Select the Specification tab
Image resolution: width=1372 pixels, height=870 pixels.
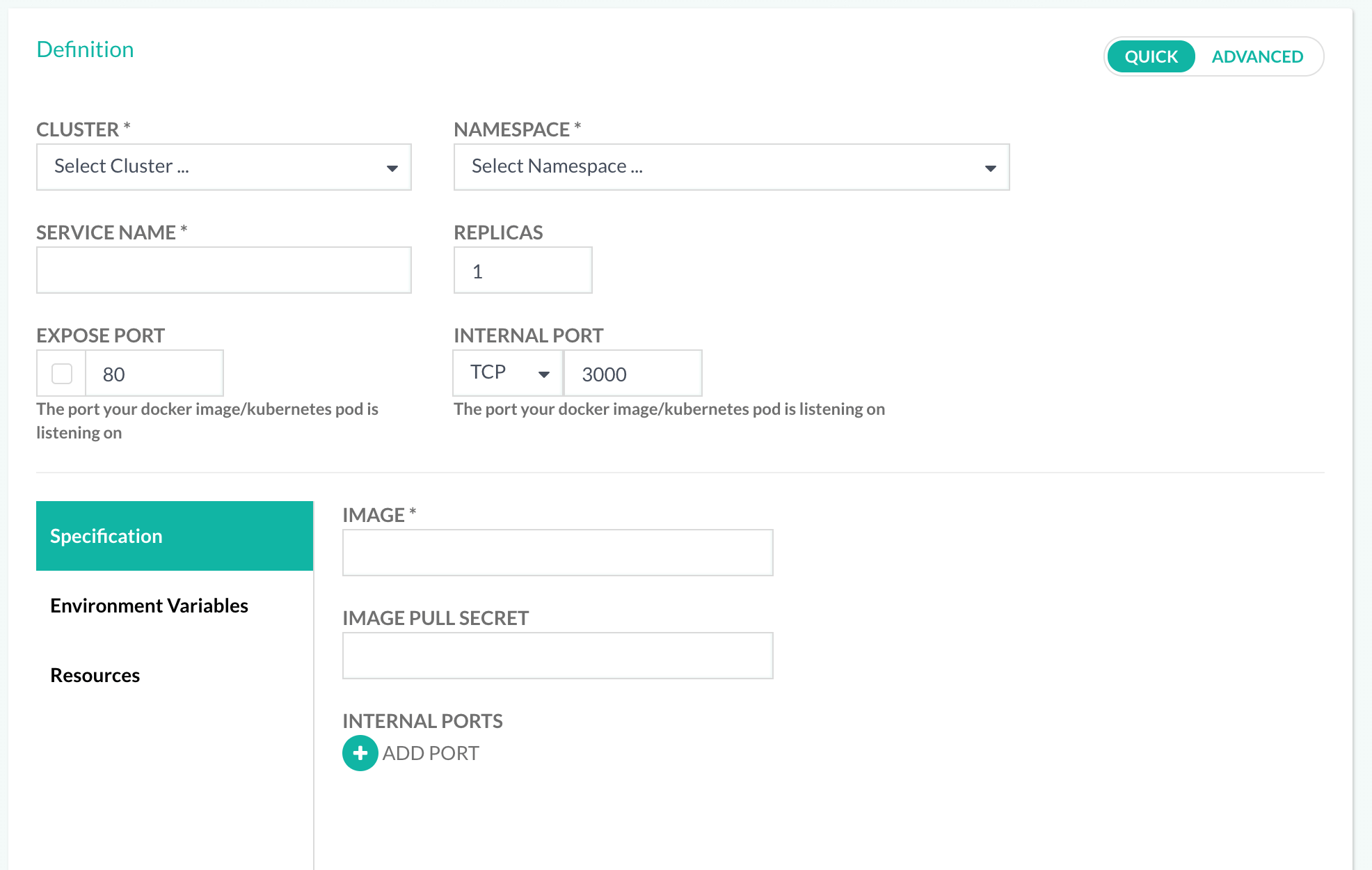[x=174, y=536]
